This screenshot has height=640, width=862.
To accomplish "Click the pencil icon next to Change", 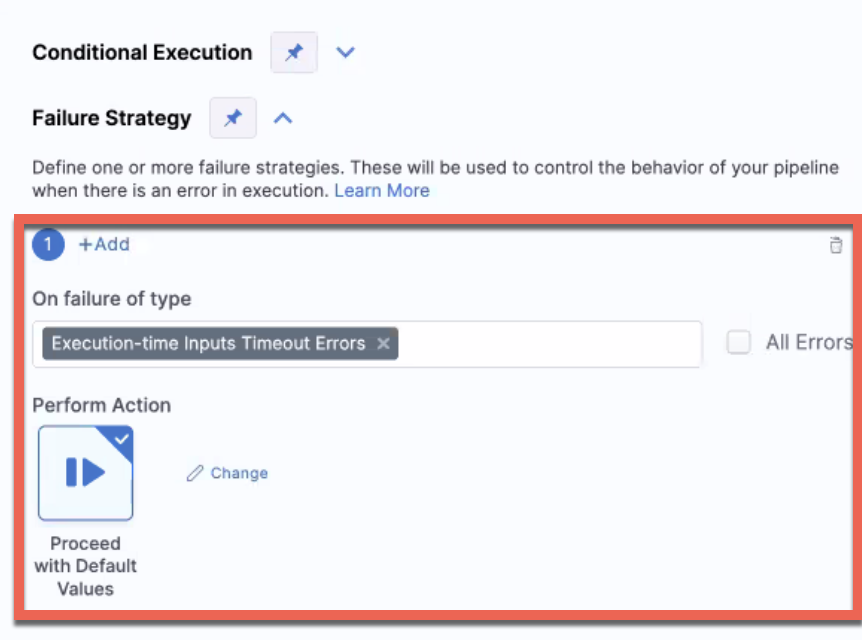I will pos(195,473).
